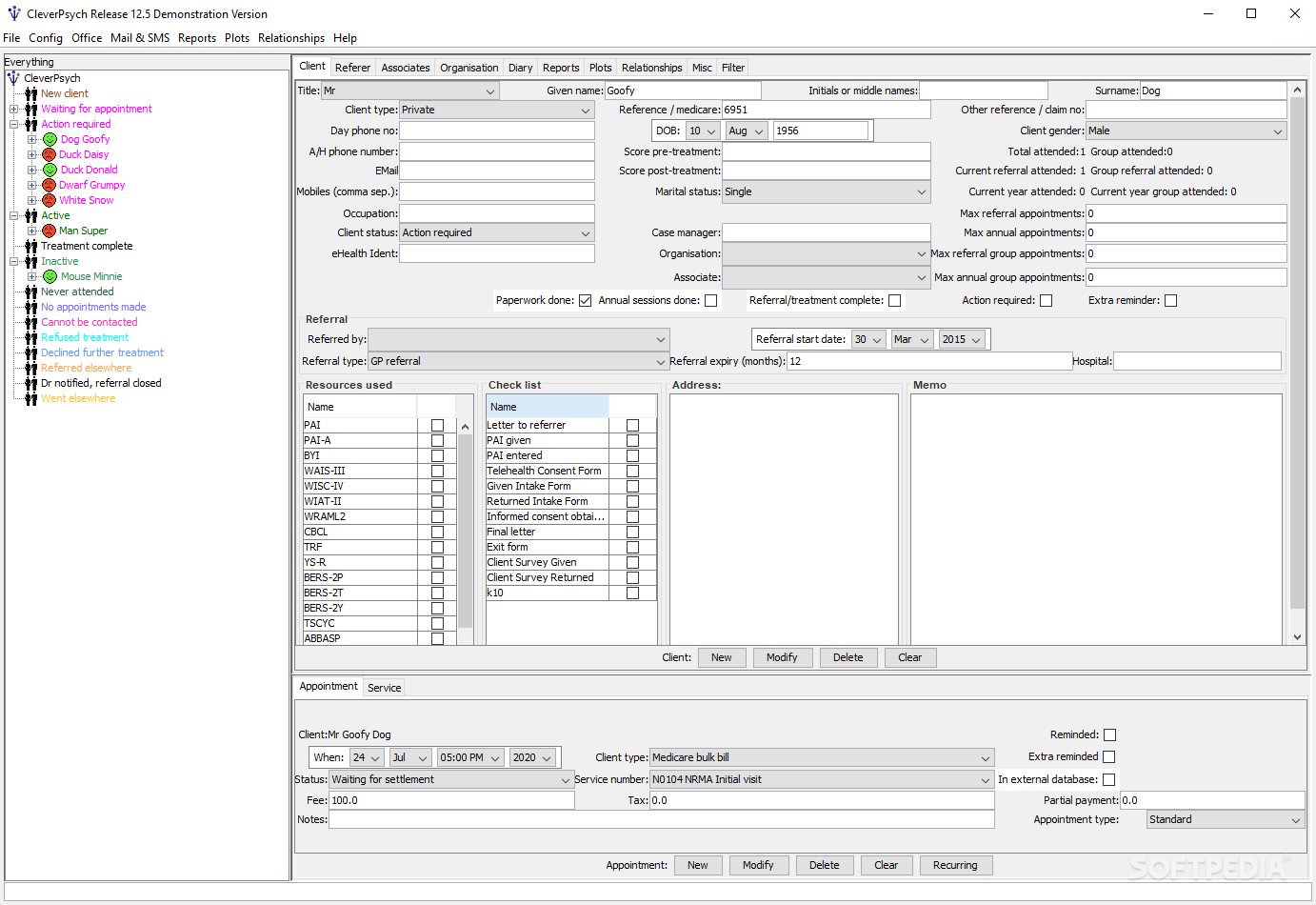Enable the Action required checkbox

click(x=1047, y=300)
